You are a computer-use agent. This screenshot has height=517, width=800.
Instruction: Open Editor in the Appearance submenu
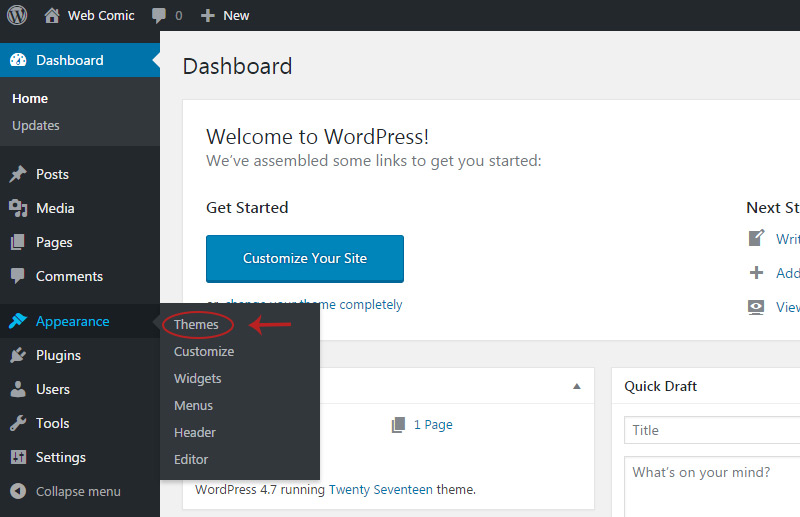coord(191,460)
